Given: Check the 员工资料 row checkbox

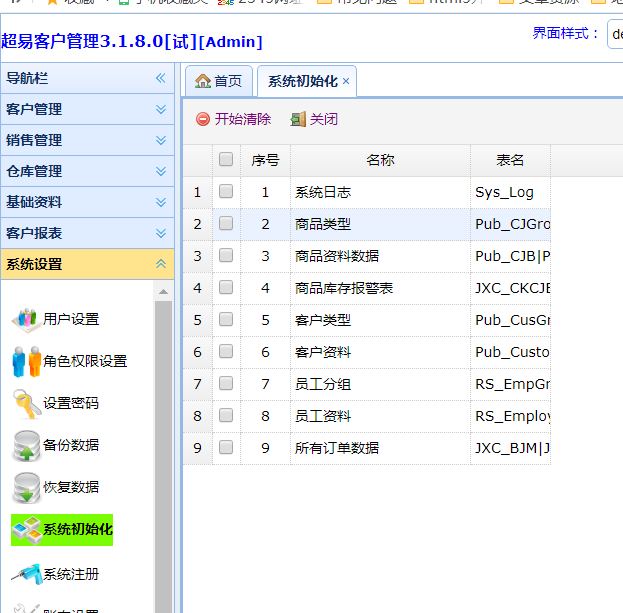Looking at the screenshot, I should point(226,416).
